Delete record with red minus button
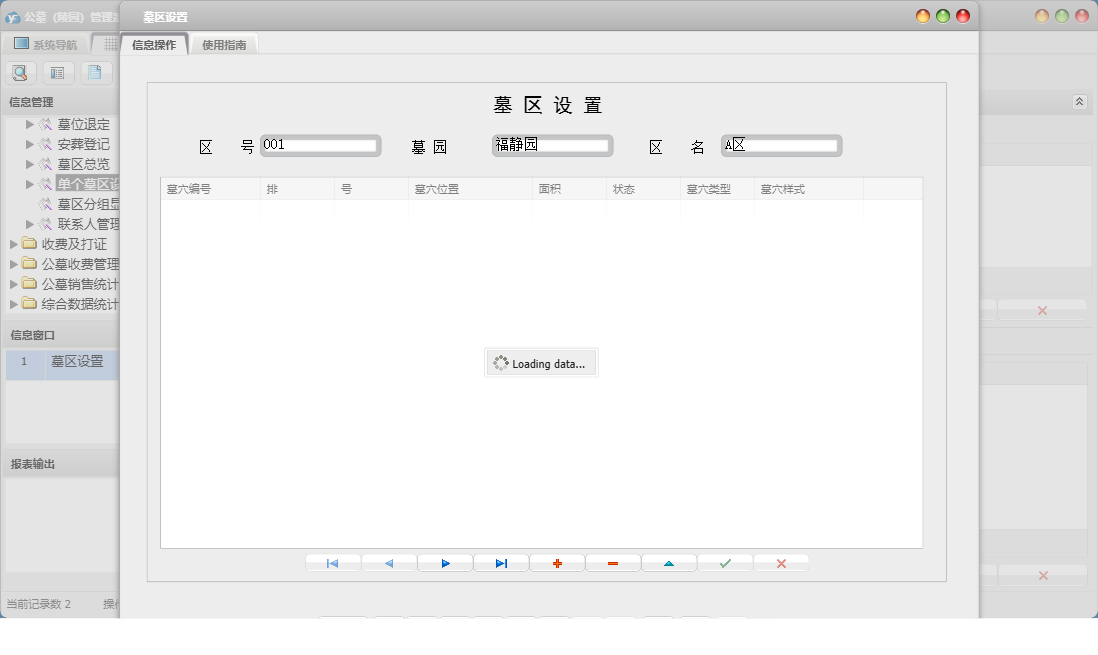The width and height of the screenshot is (1098, 655). pyautogui.click(x=613, y=564)
